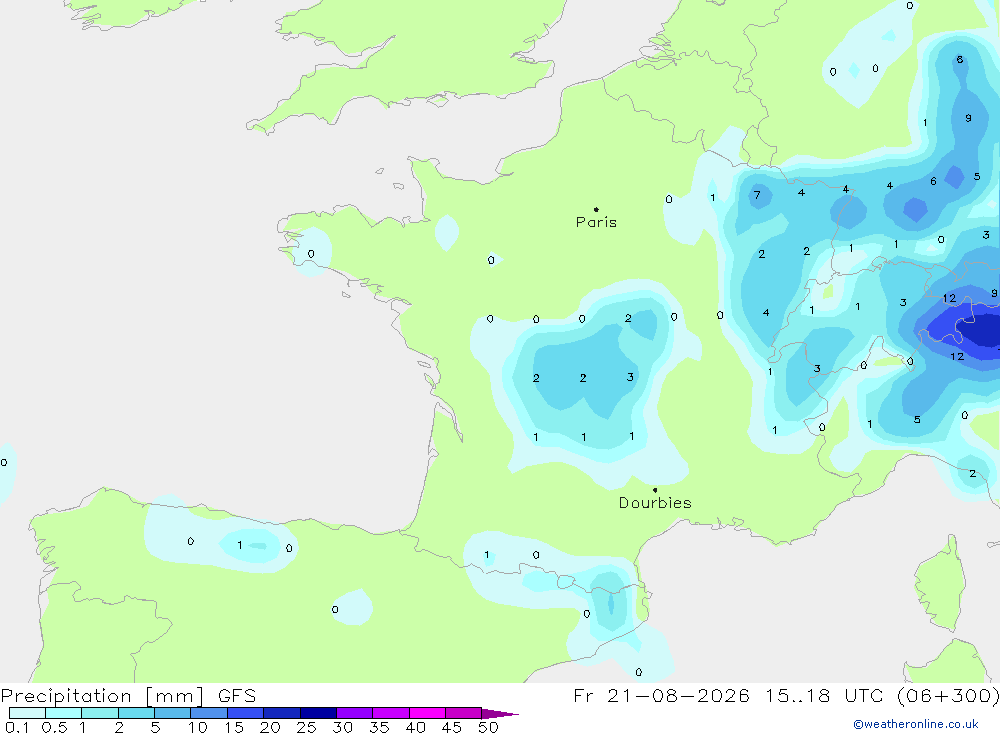Pick the 35–40 mm violet legend swatch
Image resolution: width=1000 pixels, height=733 pixels.
click(390, 713)
